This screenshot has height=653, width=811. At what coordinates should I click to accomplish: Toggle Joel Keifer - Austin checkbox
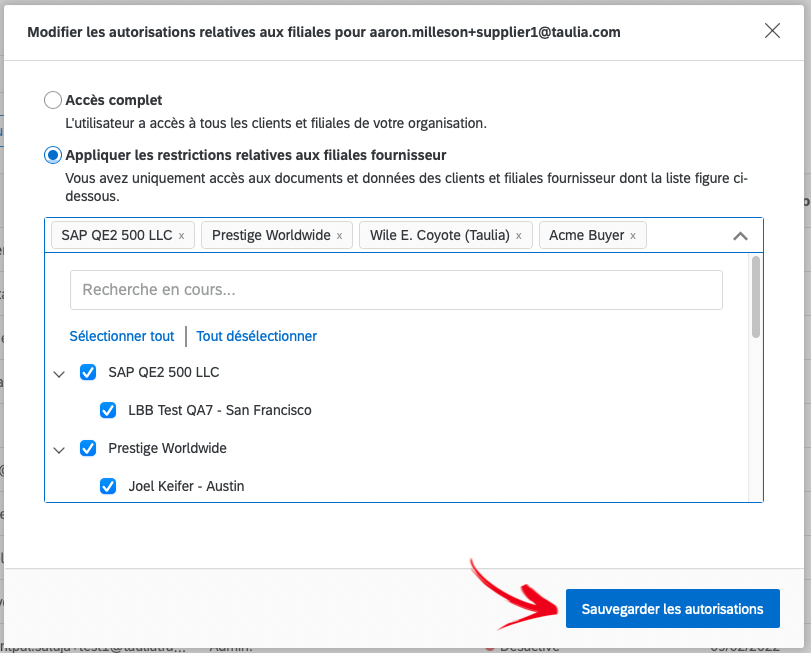point(108,486)
